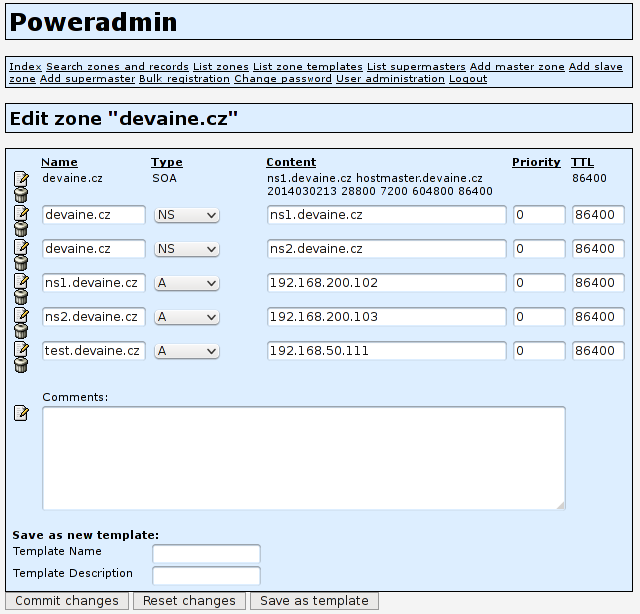
Task: Edit the SOA record for devaine.cz
Action: click(21, 179)
